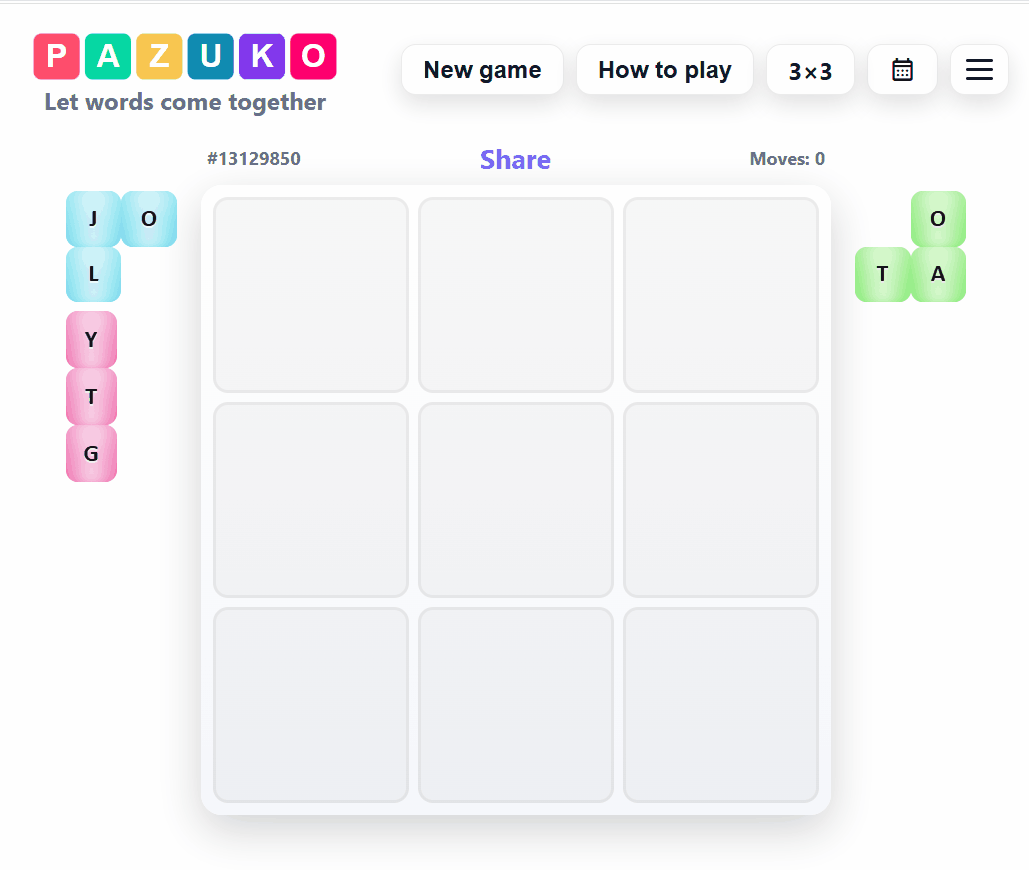The height and width of the screenshot is (870, 1029).
Task: Open the How to play instructions
Action: tap(664, 70)
